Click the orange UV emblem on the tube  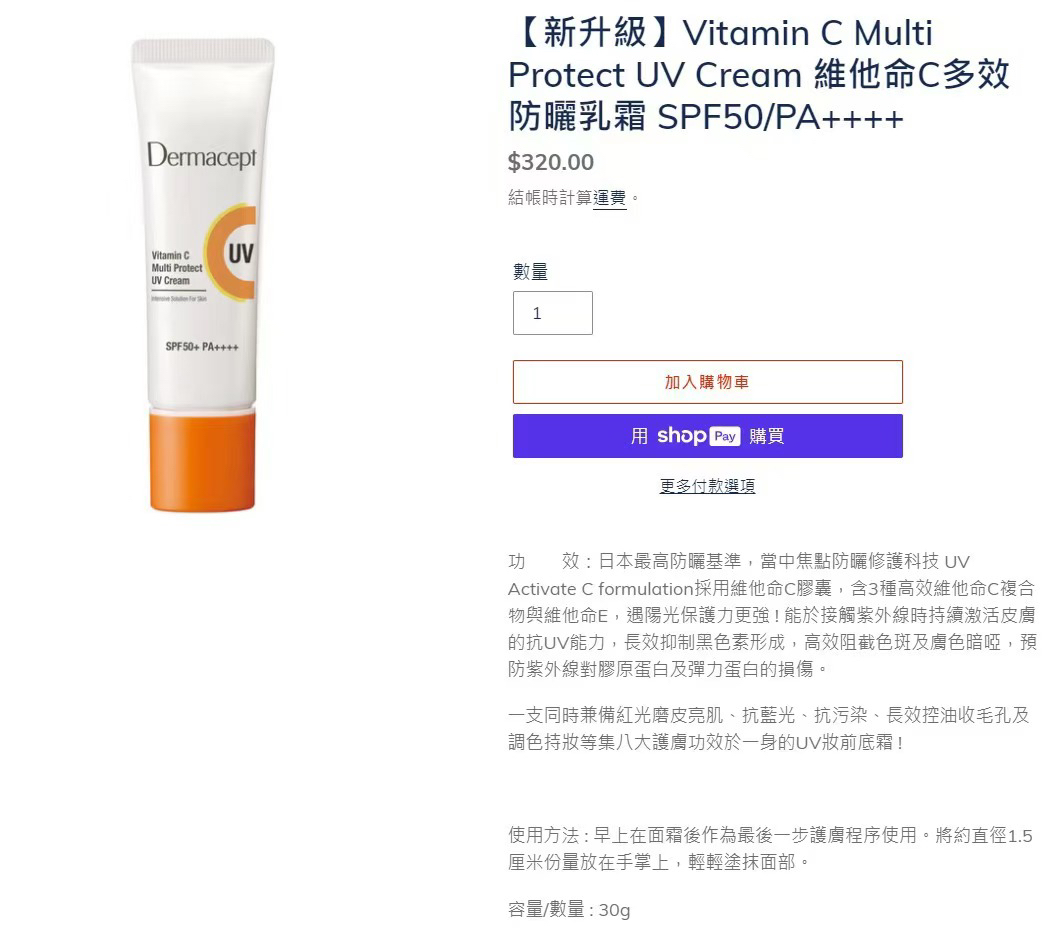coord(232,252)
